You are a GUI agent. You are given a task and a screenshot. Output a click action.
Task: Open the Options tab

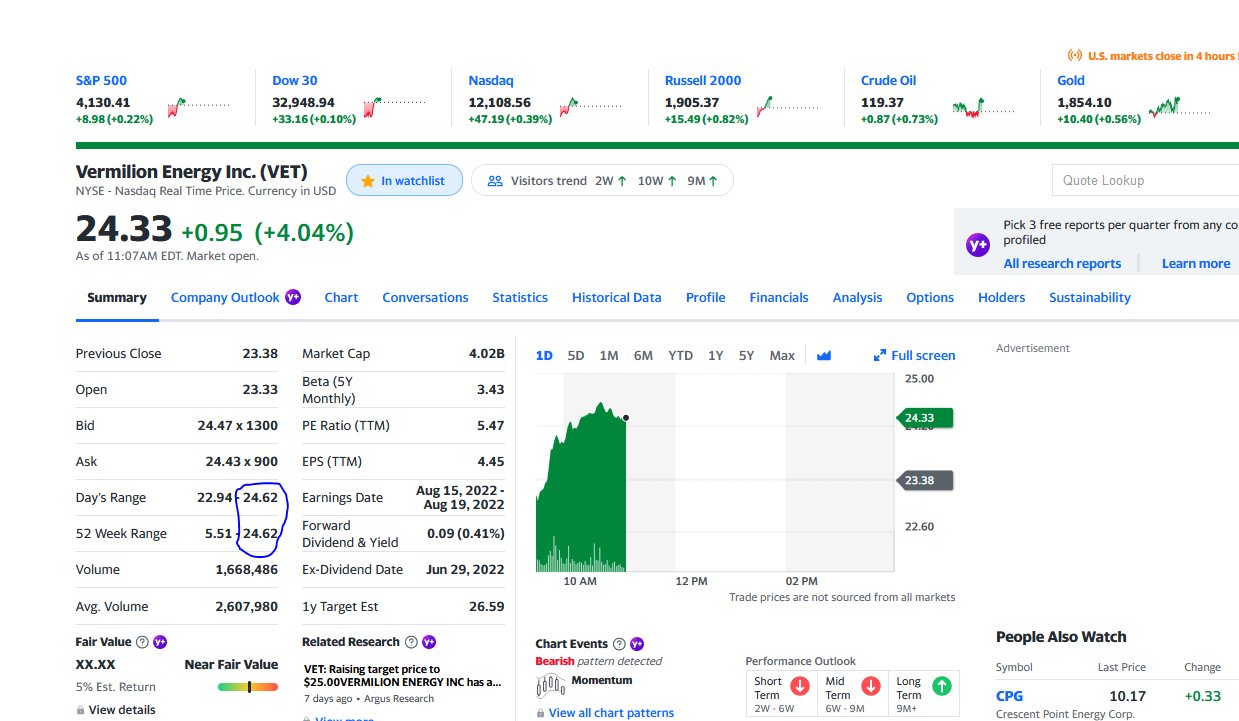coord(930,297)
